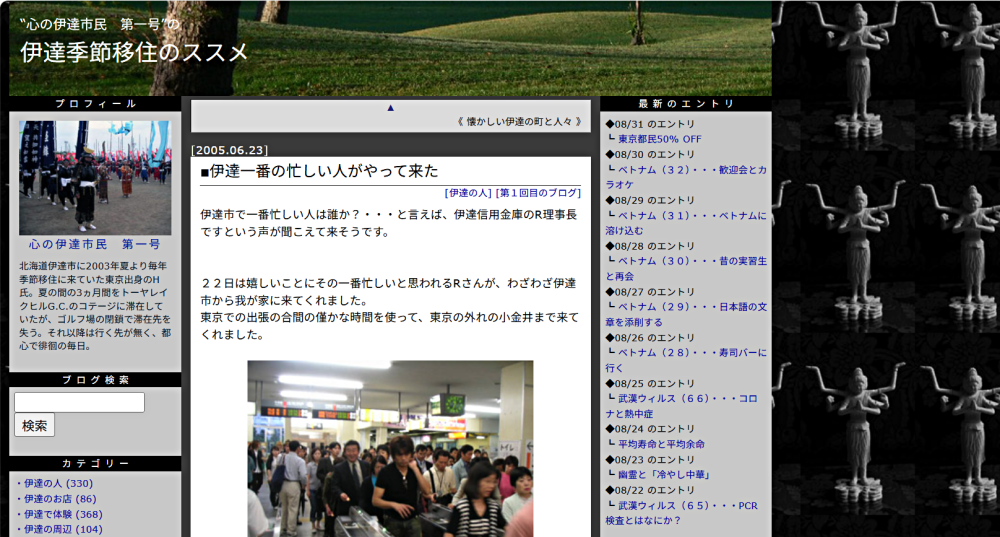Viewport: 1000px width, 537px height.
Task: Select the 第１回目のブログ tag
Action: pyautogui.click(x=538, y=193)
